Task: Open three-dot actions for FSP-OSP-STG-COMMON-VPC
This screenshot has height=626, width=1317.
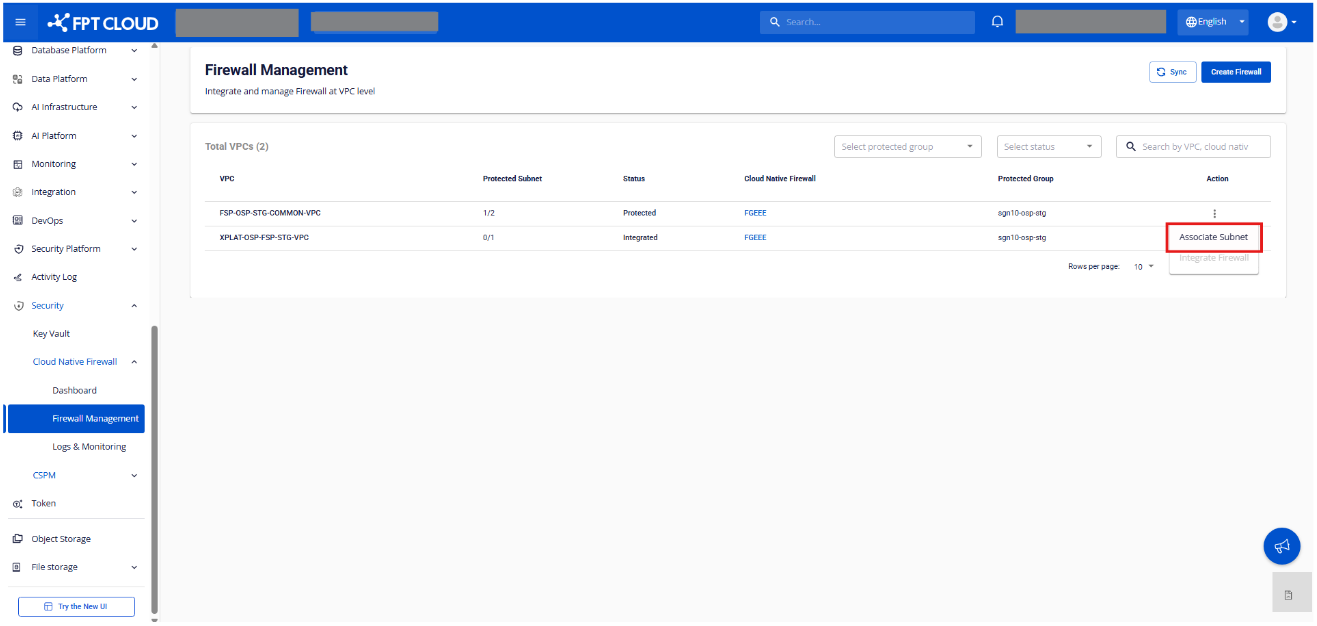Action: 1214,213
